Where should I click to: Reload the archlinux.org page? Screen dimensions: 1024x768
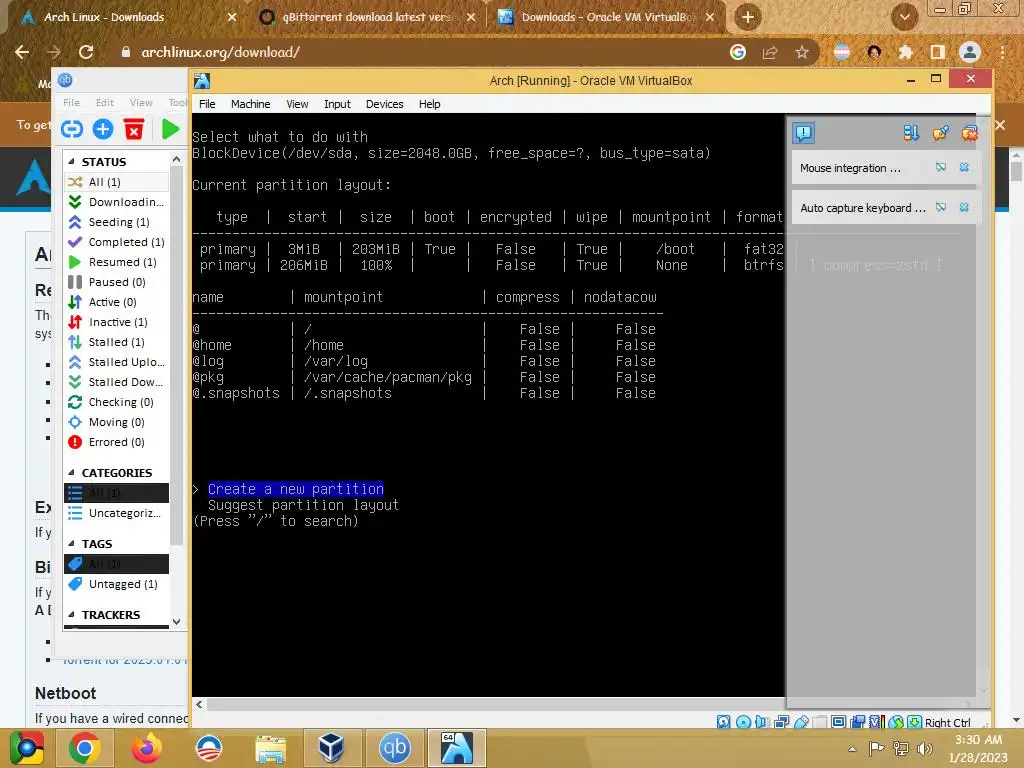coord(86,52)
